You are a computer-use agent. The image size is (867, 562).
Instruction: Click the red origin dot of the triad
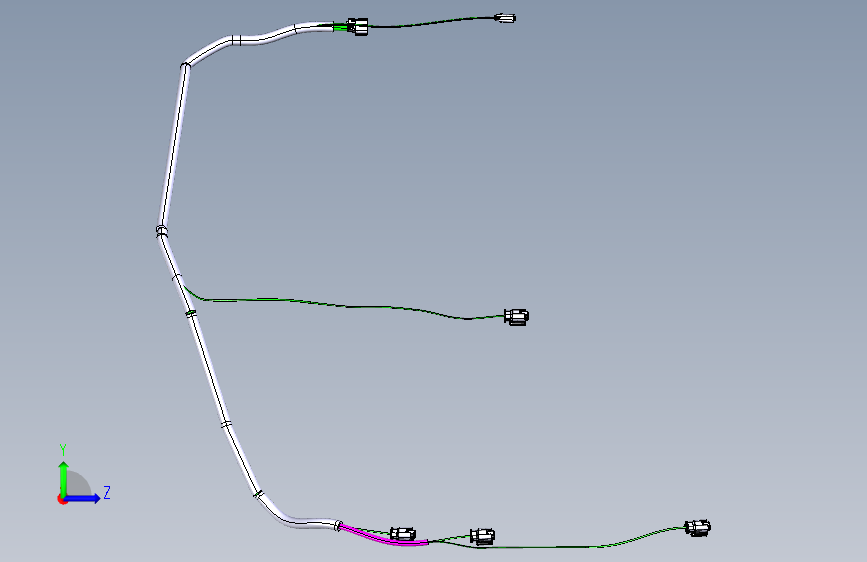(x=62, y=499)
